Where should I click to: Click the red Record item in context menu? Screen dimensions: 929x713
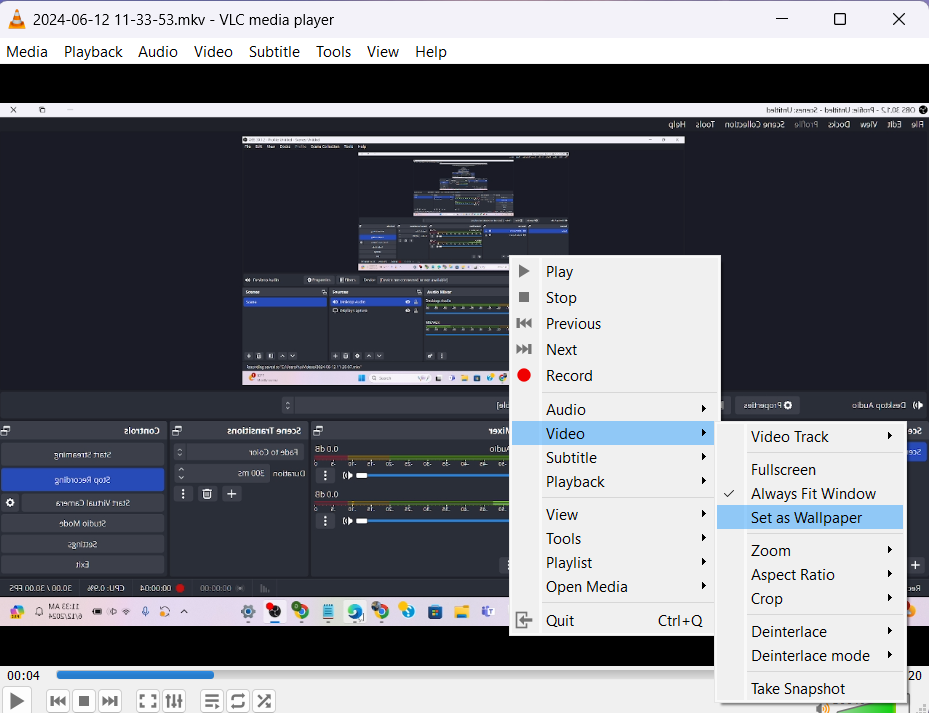pos(568,376)
